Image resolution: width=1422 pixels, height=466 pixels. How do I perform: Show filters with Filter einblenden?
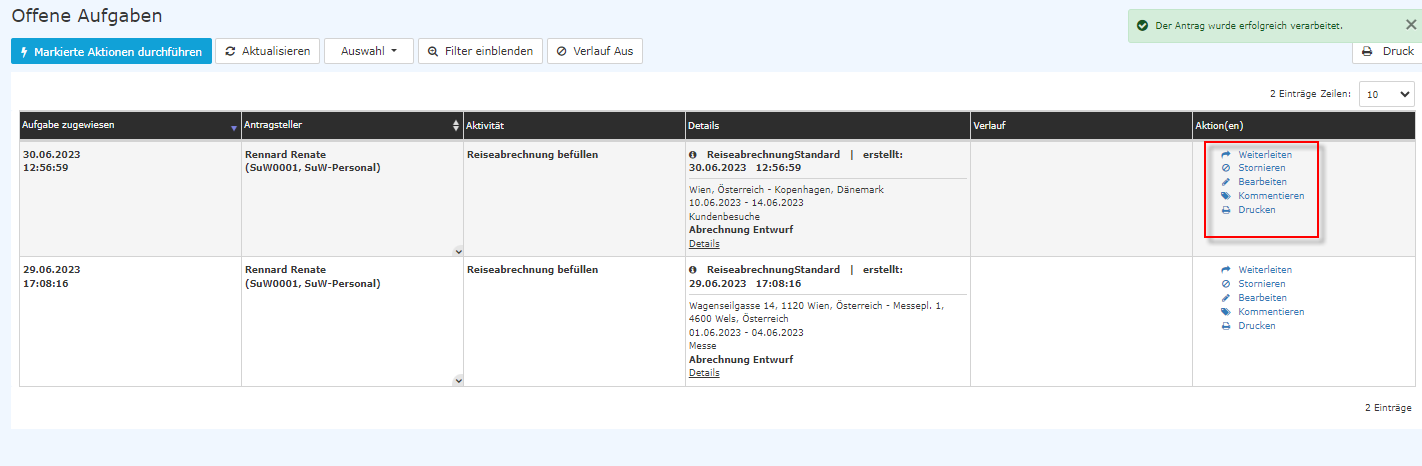coord(480,51)
